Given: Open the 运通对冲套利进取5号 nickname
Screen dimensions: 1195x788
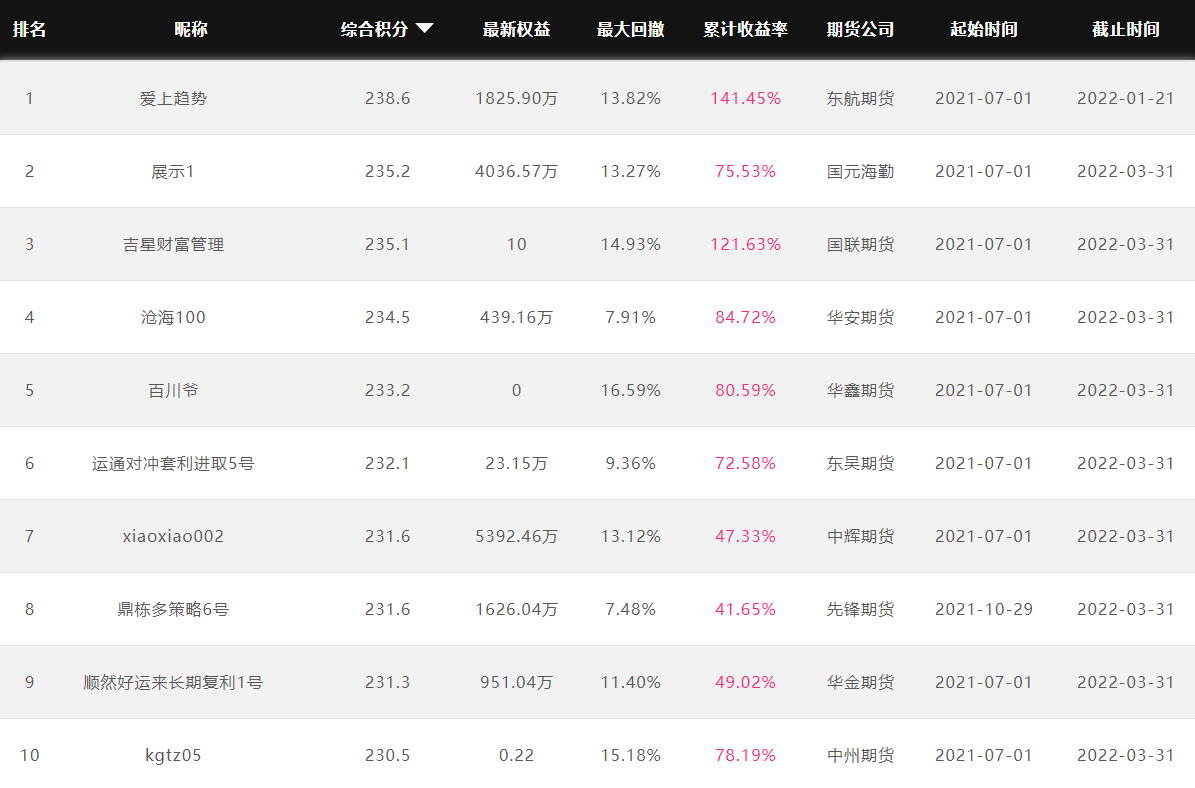Looking at the screenshot, I should tap(173, 463).
